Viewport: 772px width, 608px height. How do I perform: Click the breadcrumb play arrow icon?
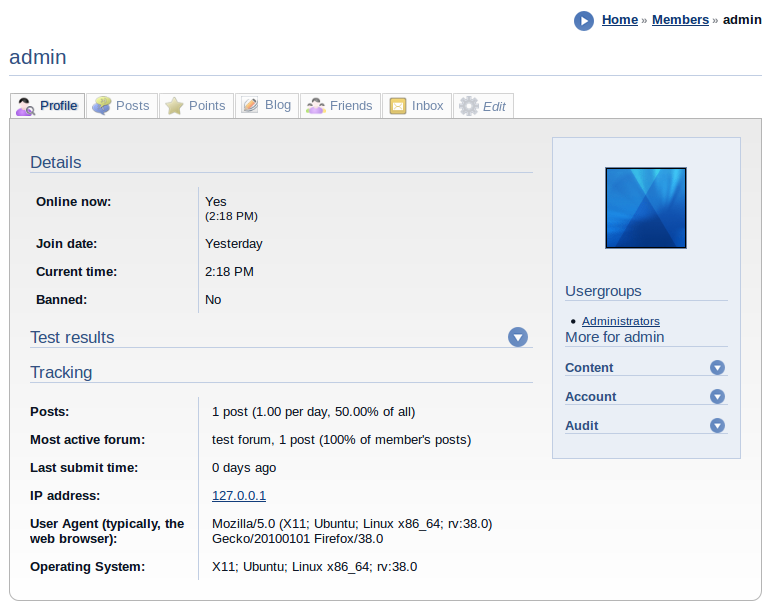(584, 21)
